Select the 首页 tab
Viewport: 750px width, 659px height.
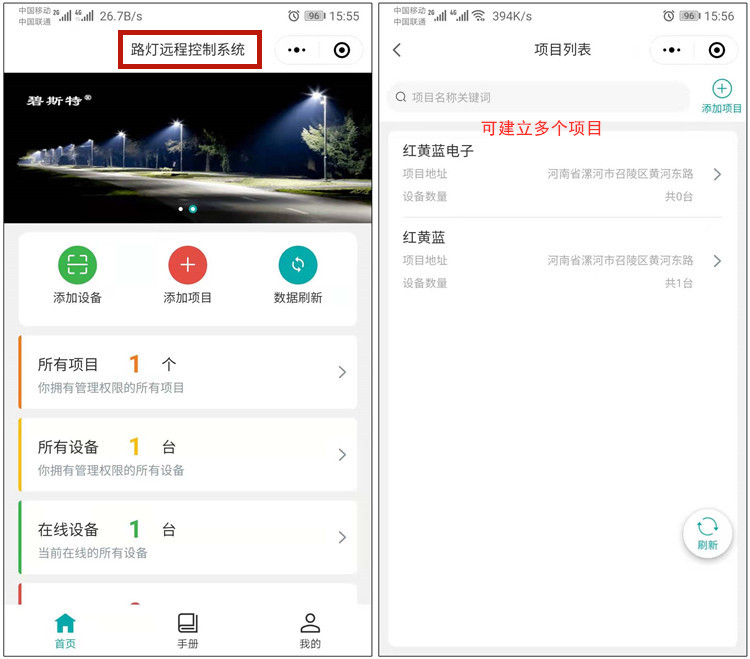point(65,630)
